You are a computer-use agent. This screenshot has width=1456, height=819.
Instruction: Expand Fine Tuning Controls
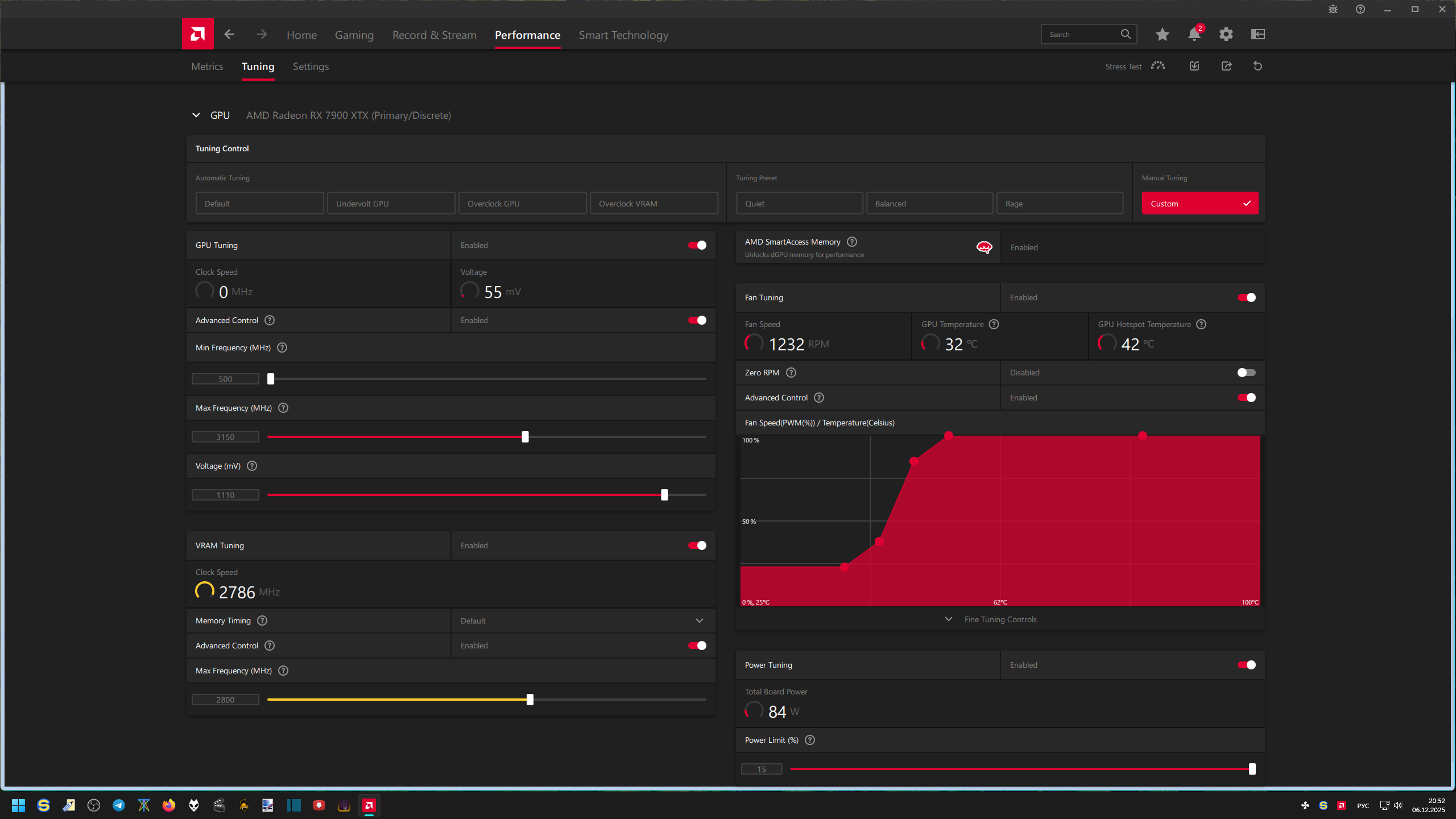coord(1000,619)
